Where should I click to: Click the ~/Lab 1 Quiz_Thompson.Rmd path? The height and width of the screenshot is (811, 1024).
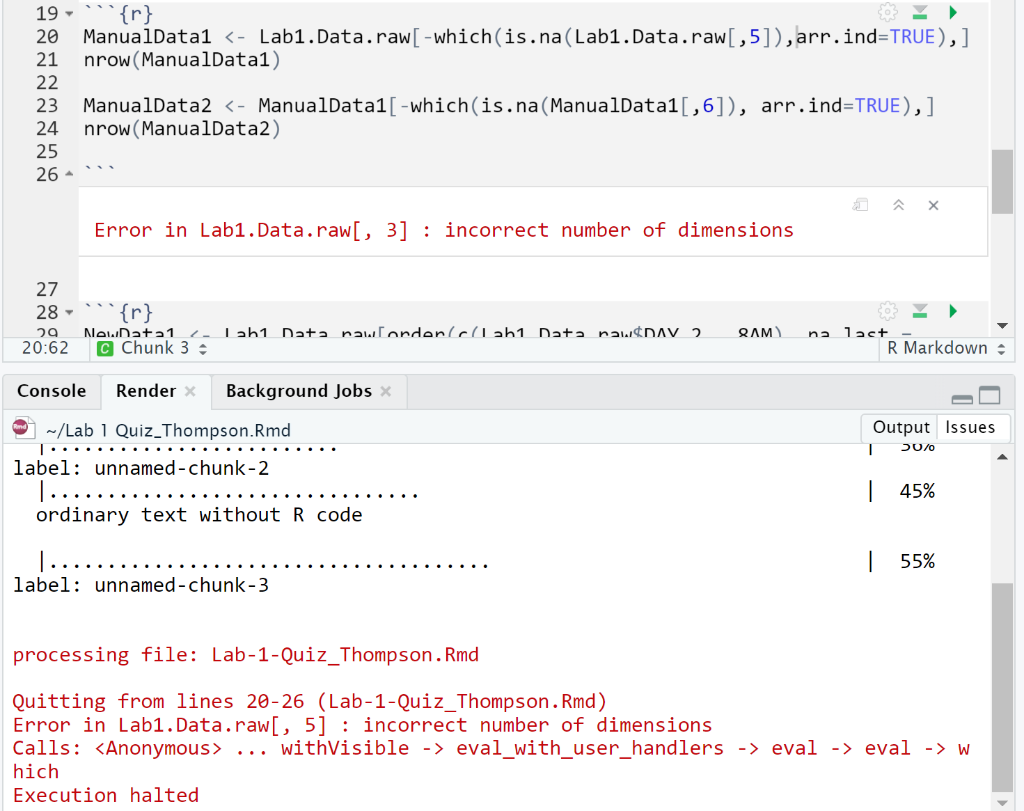click(x=168, y=430)
